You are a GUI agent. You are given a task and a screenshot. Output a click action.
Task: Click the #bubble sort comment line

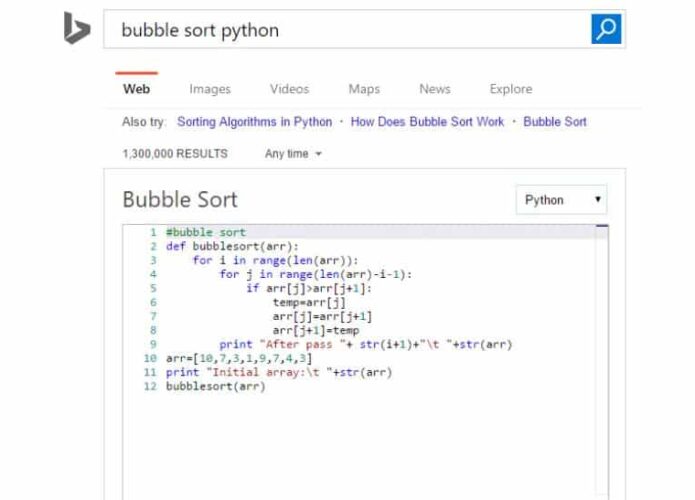[206, 232]
